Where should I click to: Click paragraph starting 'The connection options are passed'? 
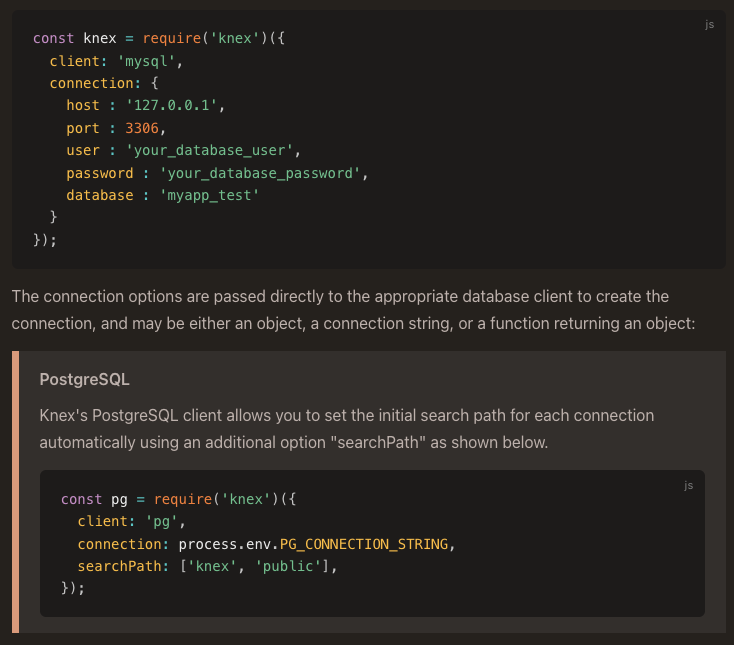tap(353, 310)
